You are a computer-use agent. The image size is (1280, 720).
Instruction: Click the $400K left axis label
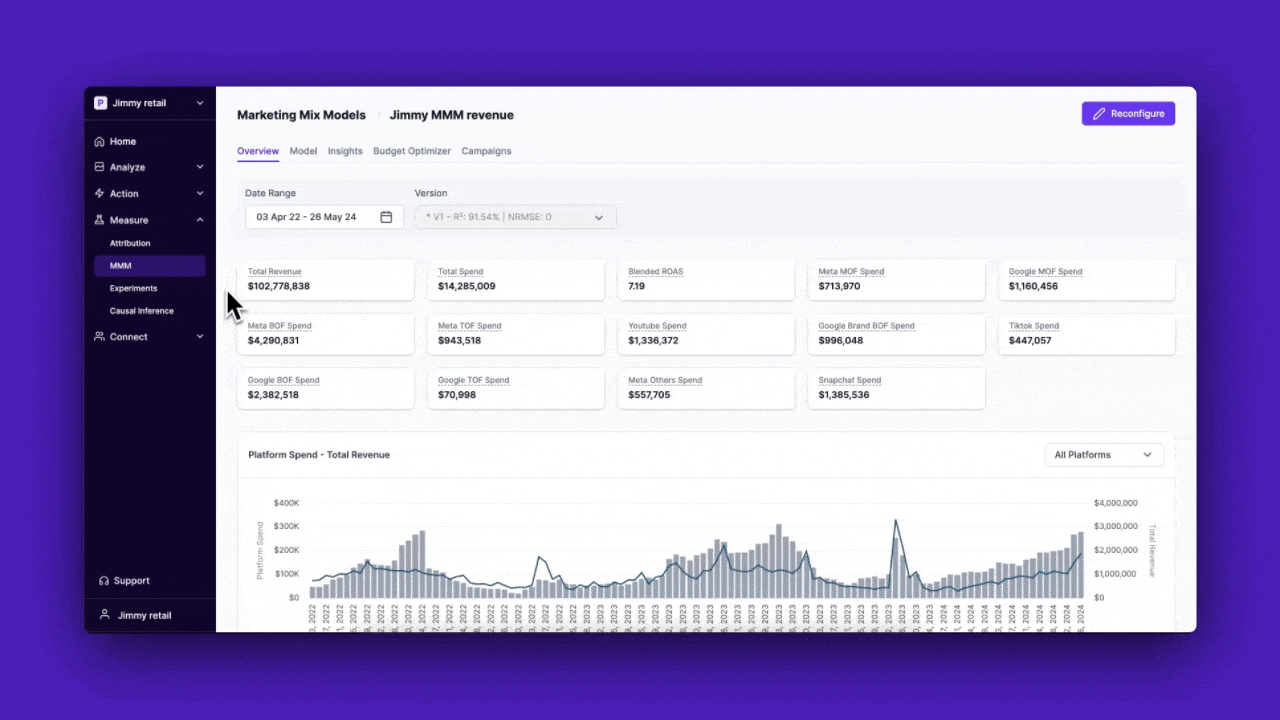[x=286, y=503]
